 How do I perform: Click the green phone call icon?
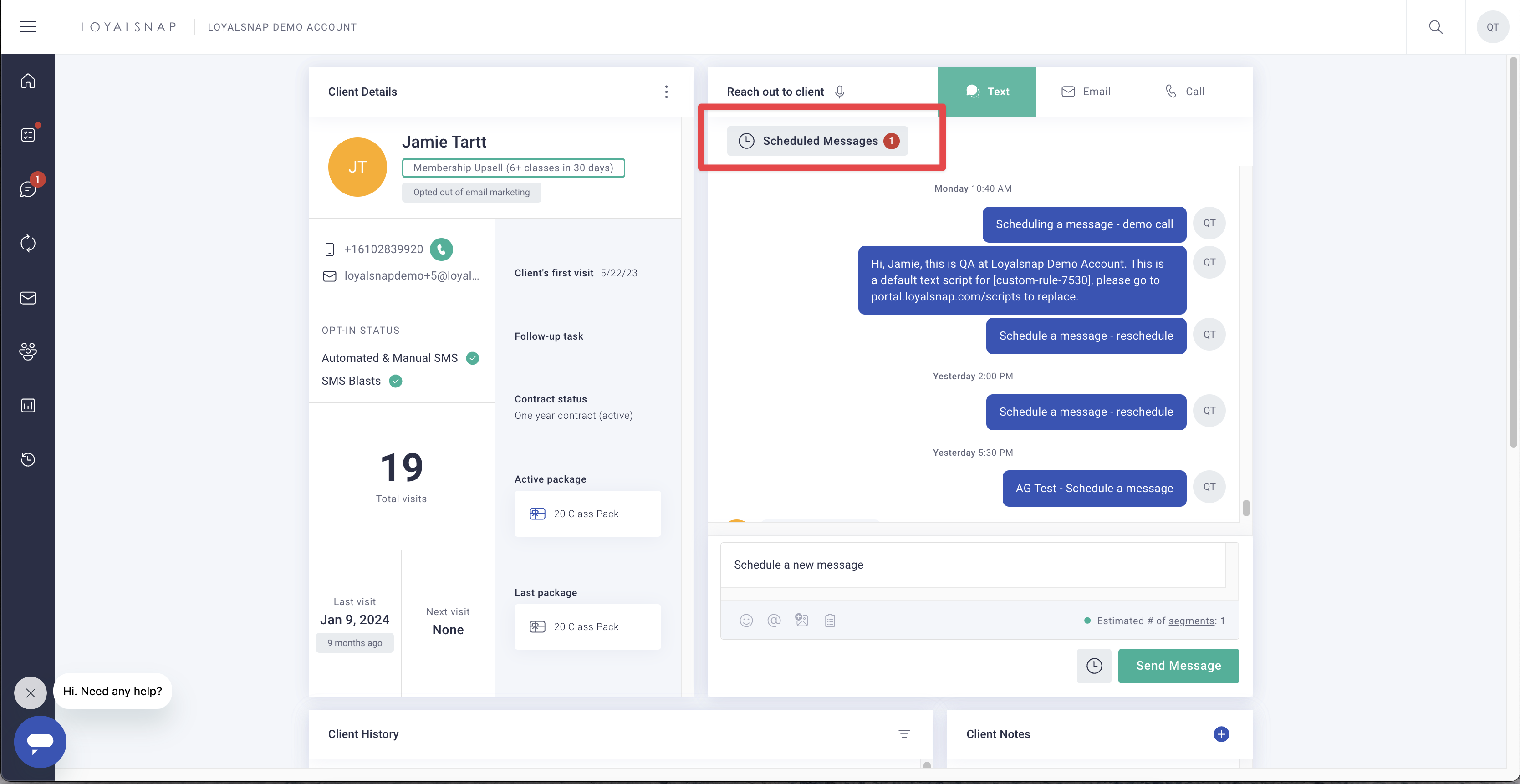coord(441,249)
